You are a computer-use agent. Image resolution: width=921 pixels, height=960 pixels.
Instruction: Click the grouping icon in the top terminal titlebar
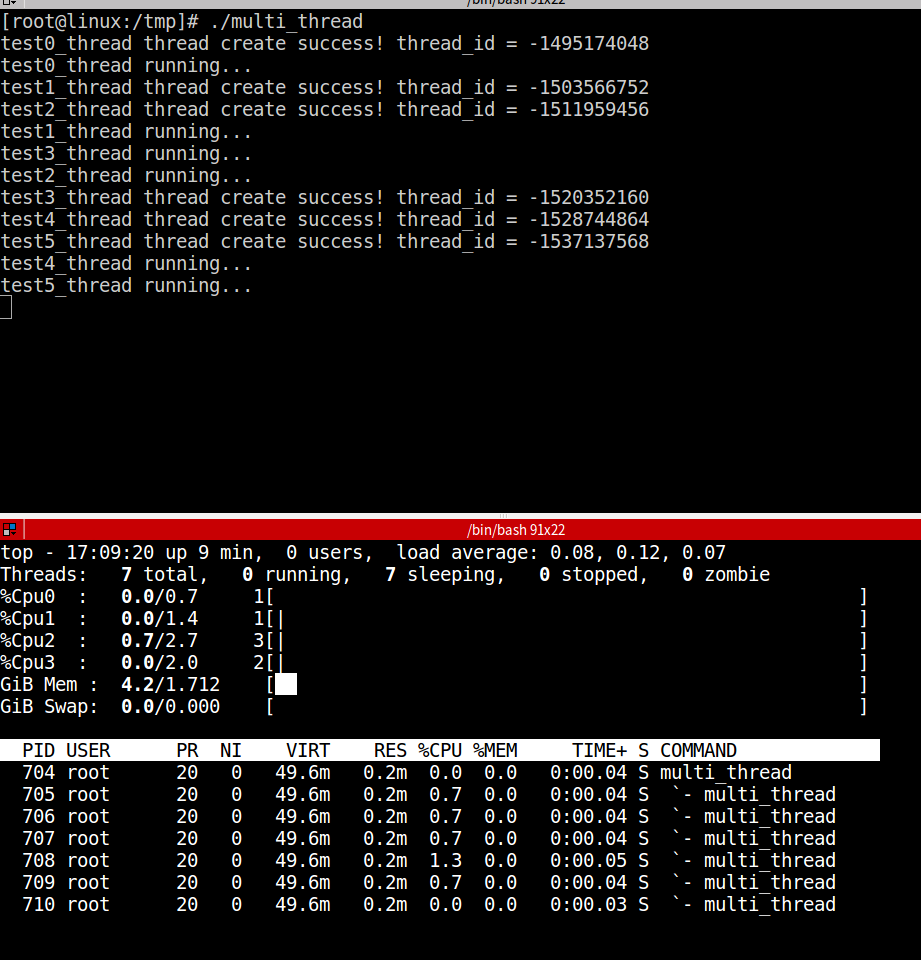coord(9,3)
